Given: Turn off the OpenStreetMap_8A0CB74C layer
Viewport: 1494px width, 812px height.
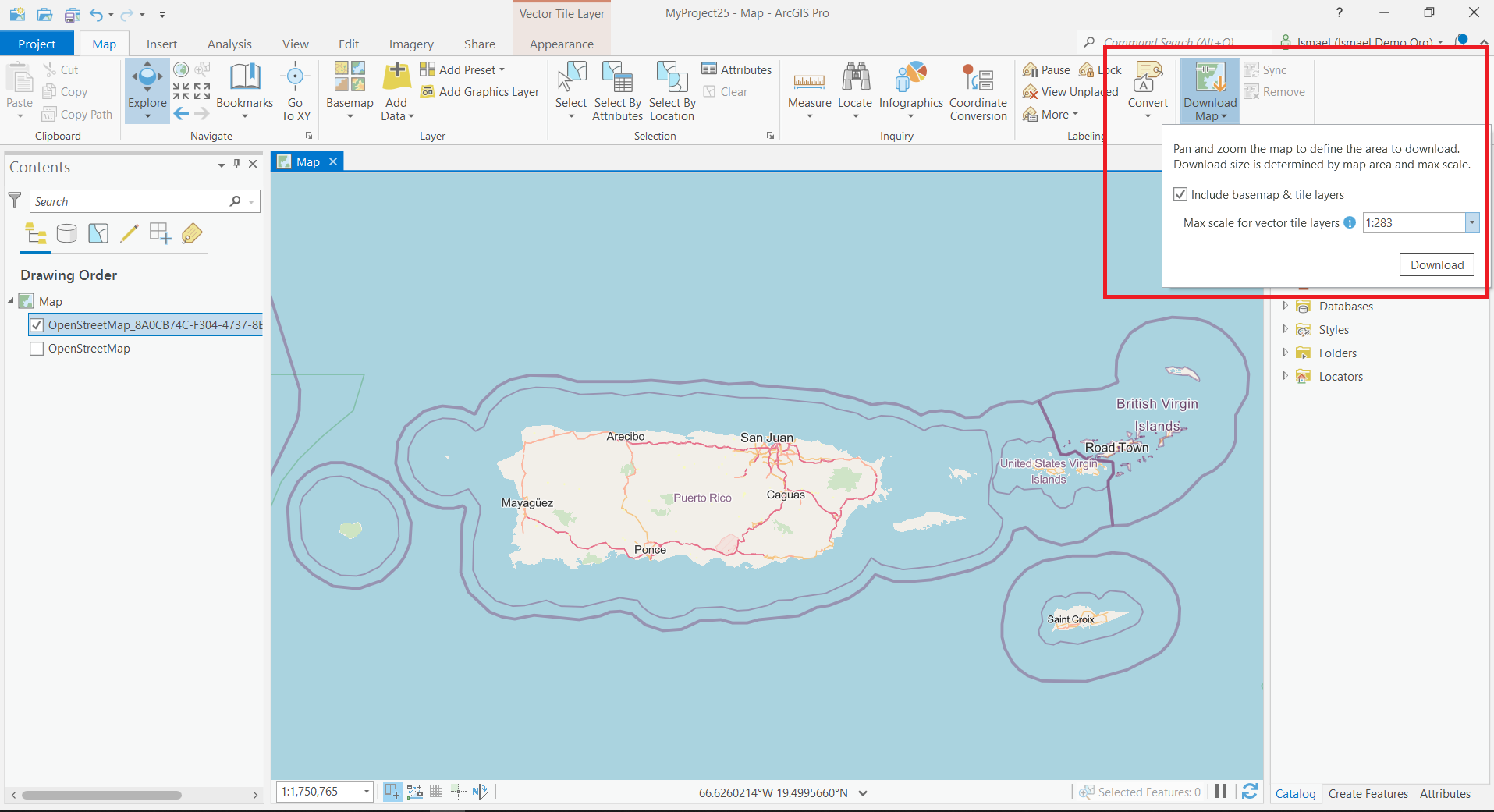Looking at the screenshot, I should pyautogui.click(x=37, y=325).
